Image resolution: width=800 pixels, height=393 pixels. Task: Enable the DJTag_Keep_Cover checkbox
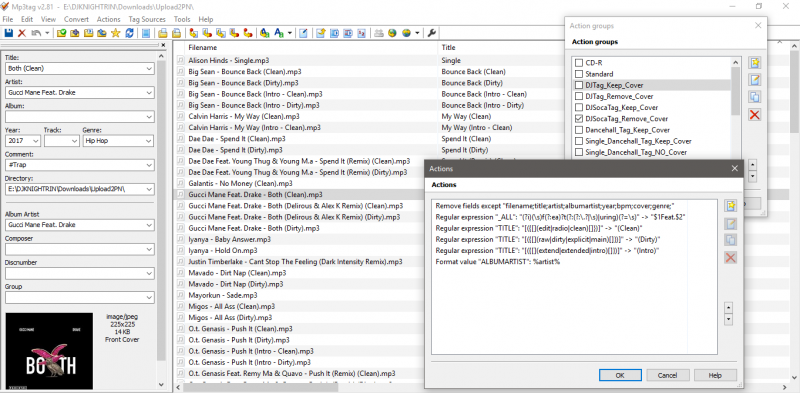tap(579, 85)
